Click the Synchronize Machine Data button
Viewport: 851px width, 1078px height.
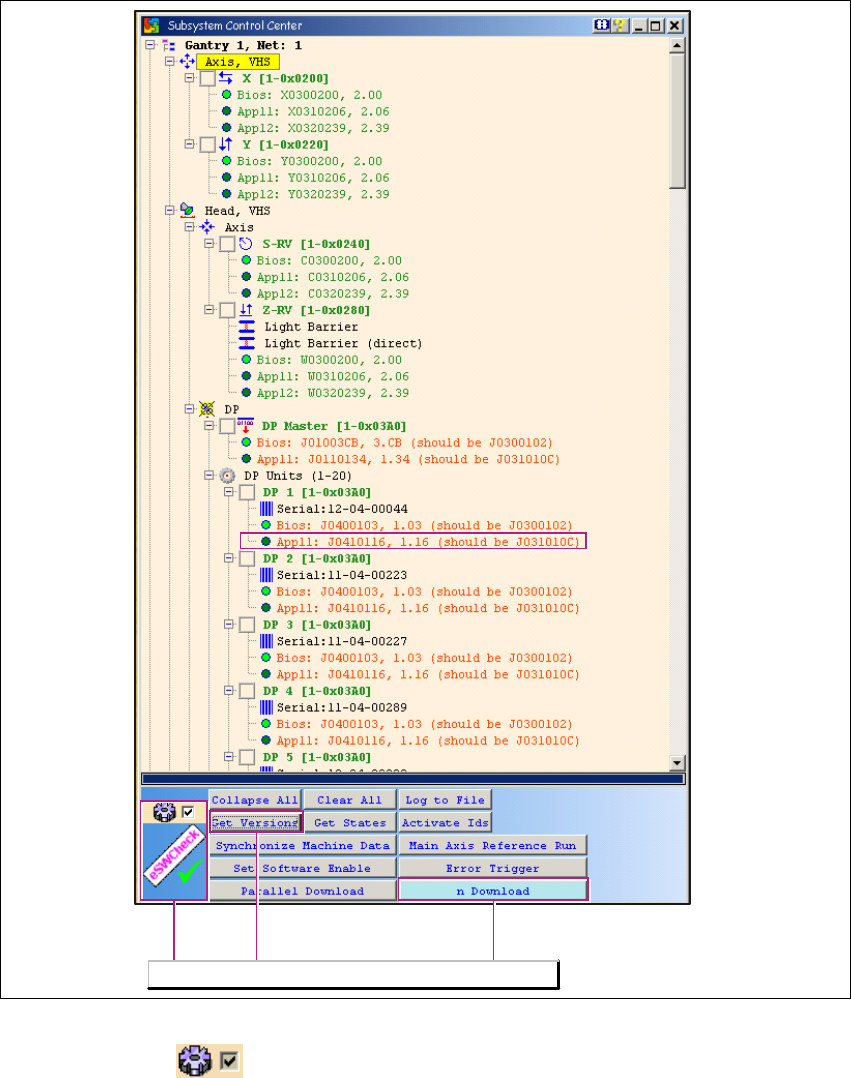tap(301, 845)
